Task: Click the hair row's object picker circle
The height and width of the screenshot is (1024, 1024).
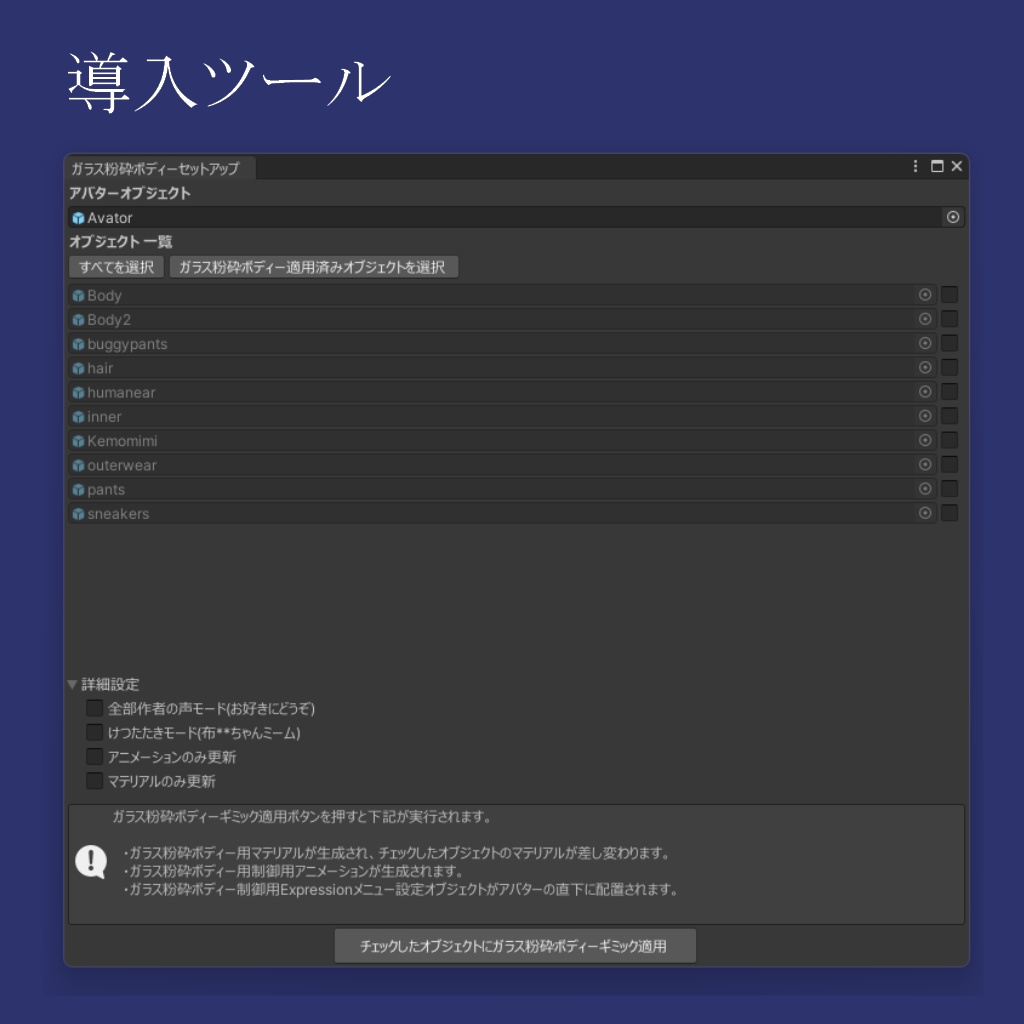Action: tap(925, 367)
